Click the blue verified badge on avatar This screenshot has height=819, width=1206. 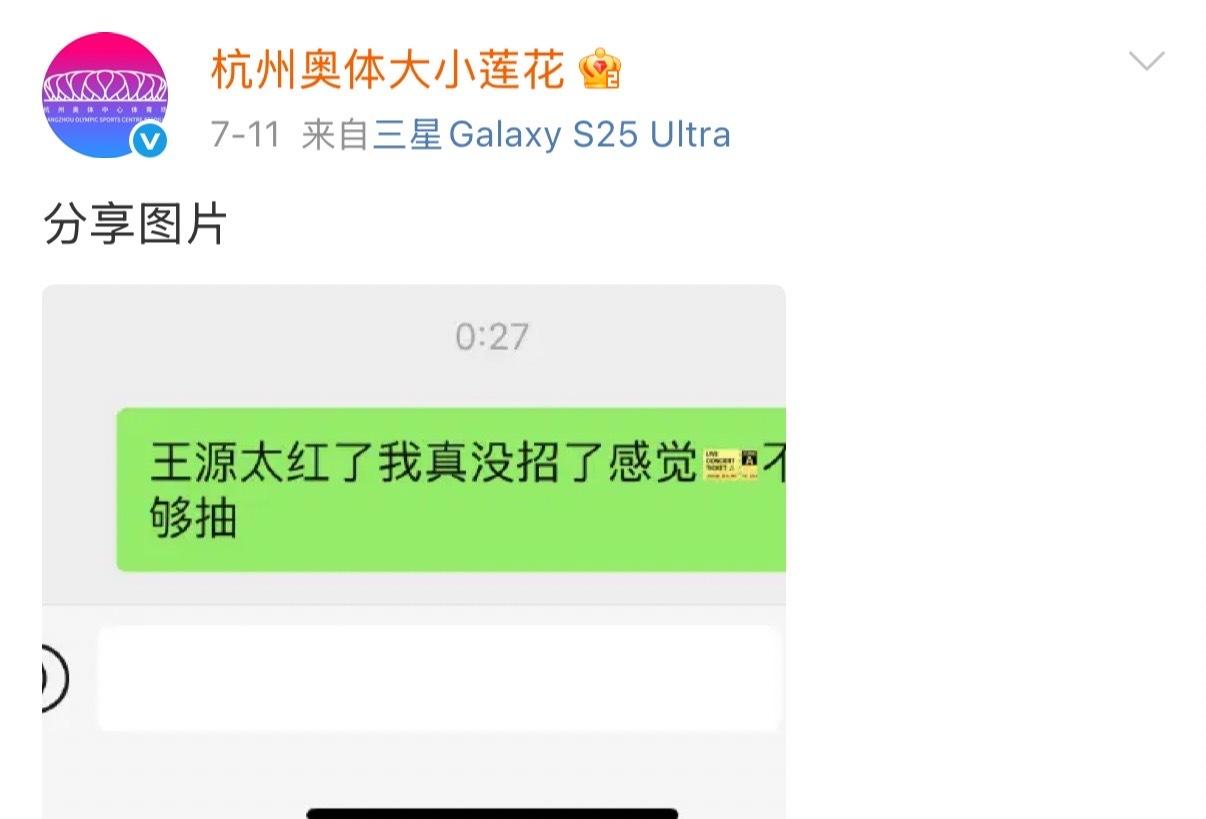[x=150, y=142]
